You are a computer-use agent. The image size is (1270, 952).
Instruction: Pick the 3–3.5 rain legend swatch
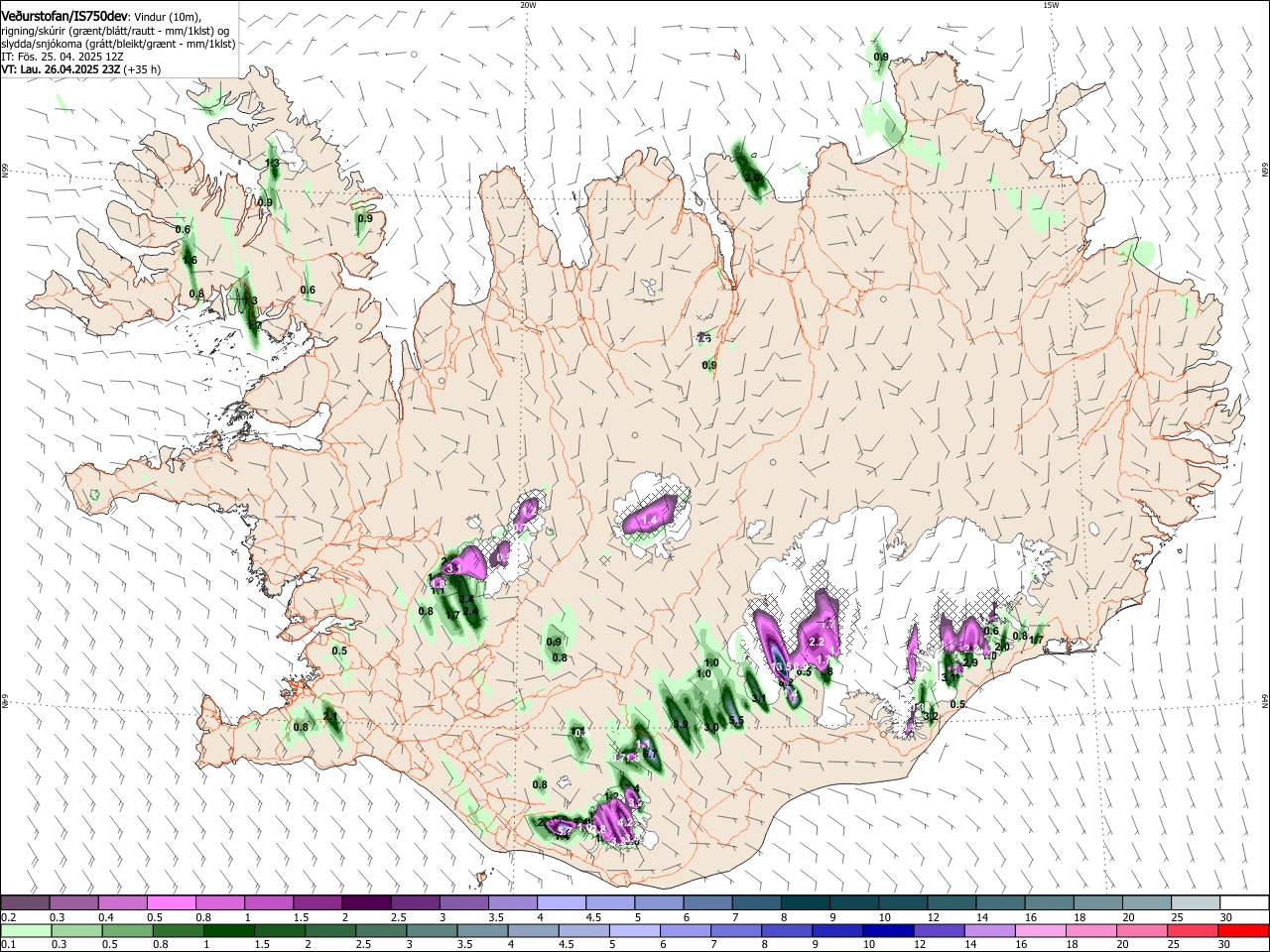click(432, 930)
